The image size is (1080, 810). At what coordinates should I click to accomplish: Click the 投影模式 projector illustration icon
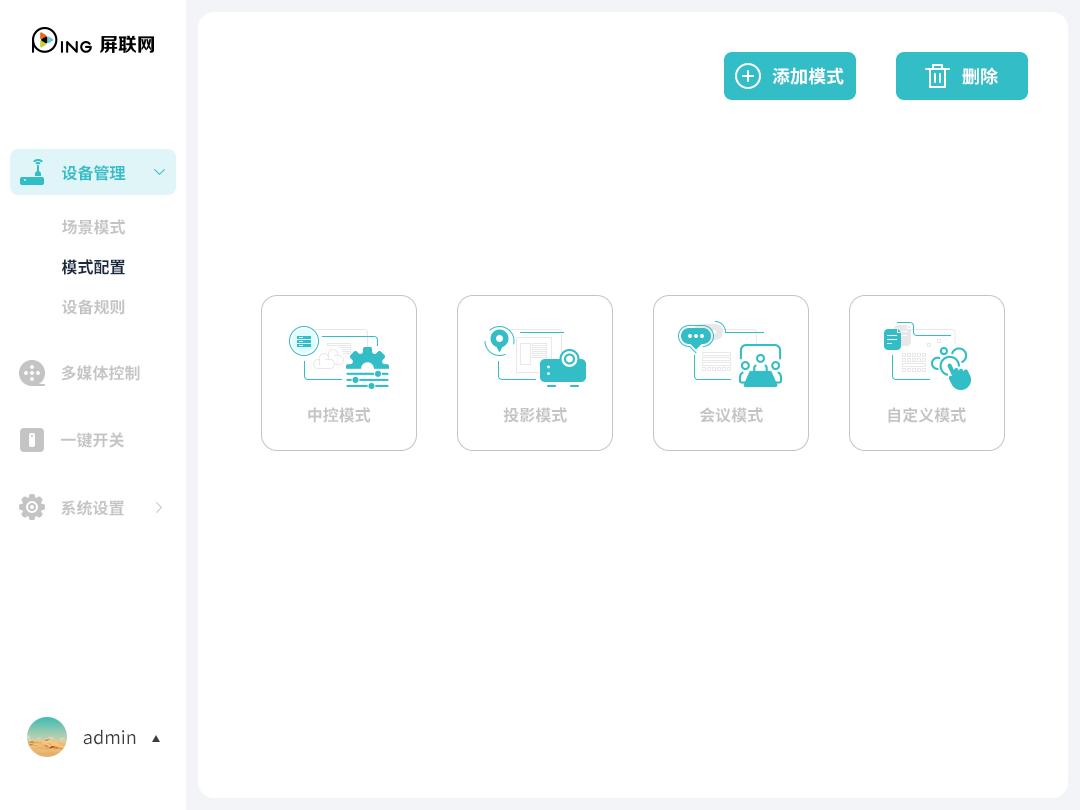pos(535,357)
